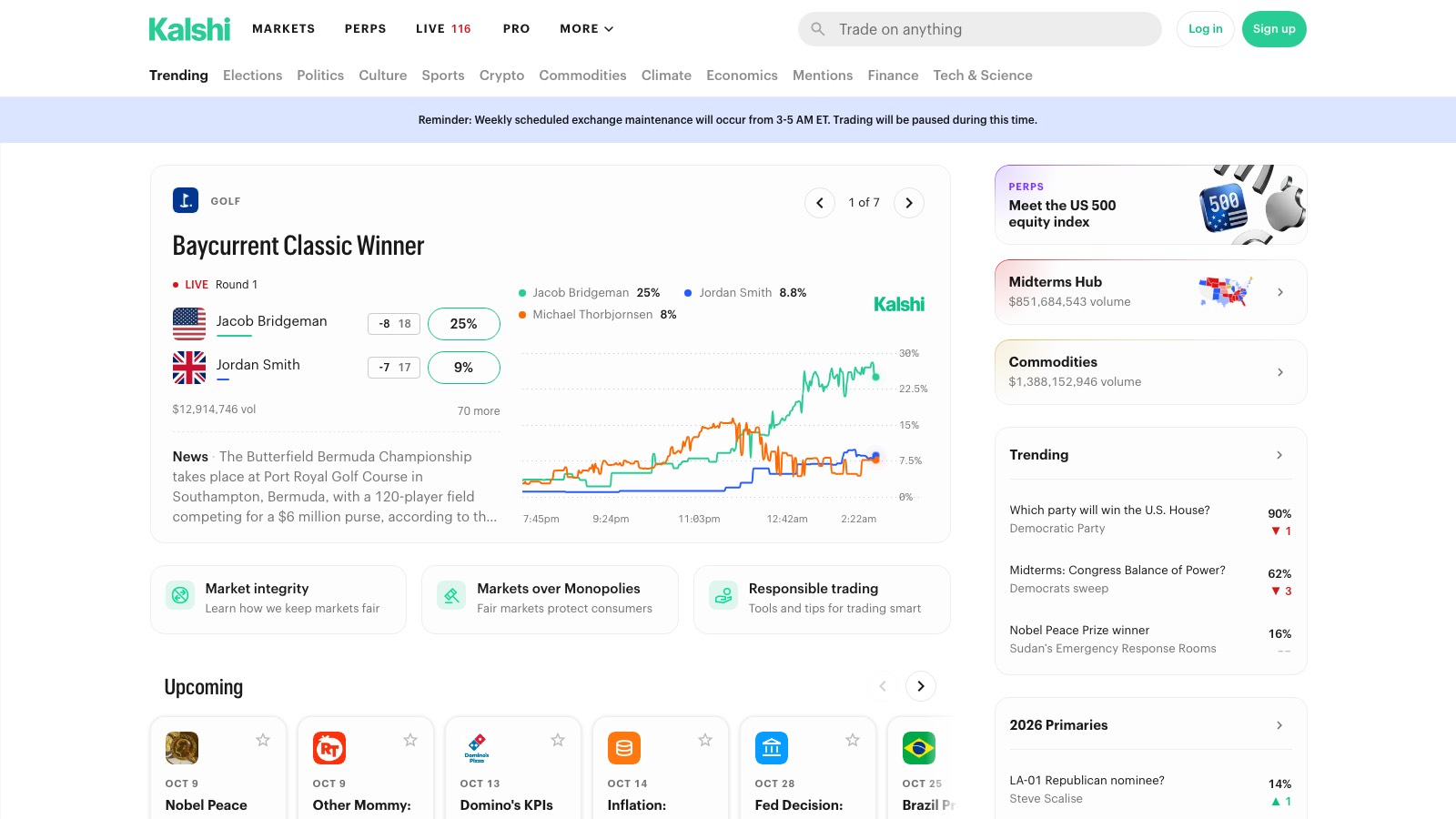Click the United States flag beside Jacob Bridgeman
The height and width of the screenshot is (819, 1456).
(189, 323)
